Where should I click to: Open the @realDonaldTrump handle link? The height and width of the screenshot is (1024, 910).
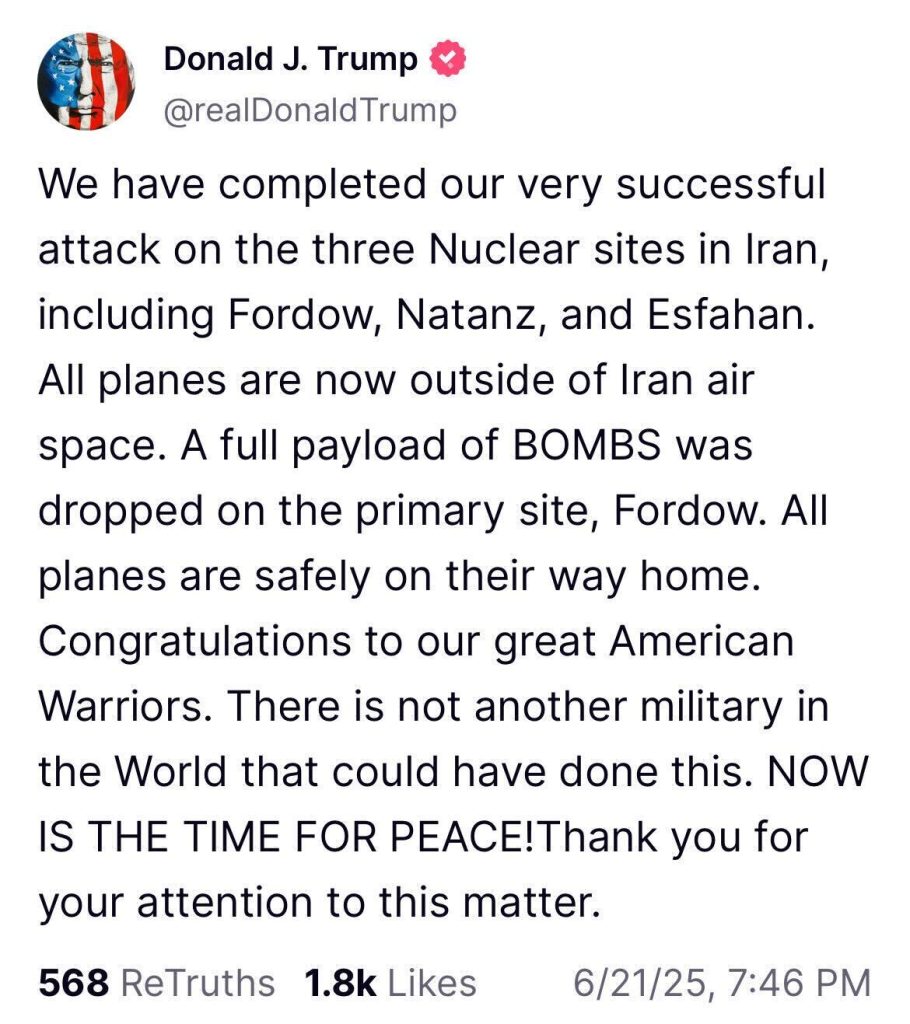click(x=310, y=109)
